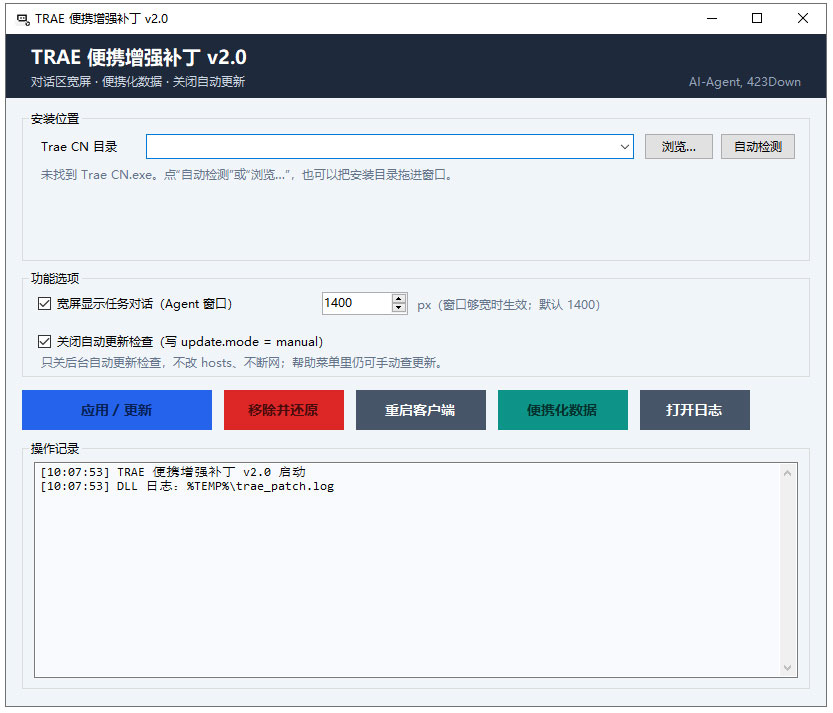Click hint text '未找到 Trae CN.exe'
833x713 pixels.
[98, 175]
